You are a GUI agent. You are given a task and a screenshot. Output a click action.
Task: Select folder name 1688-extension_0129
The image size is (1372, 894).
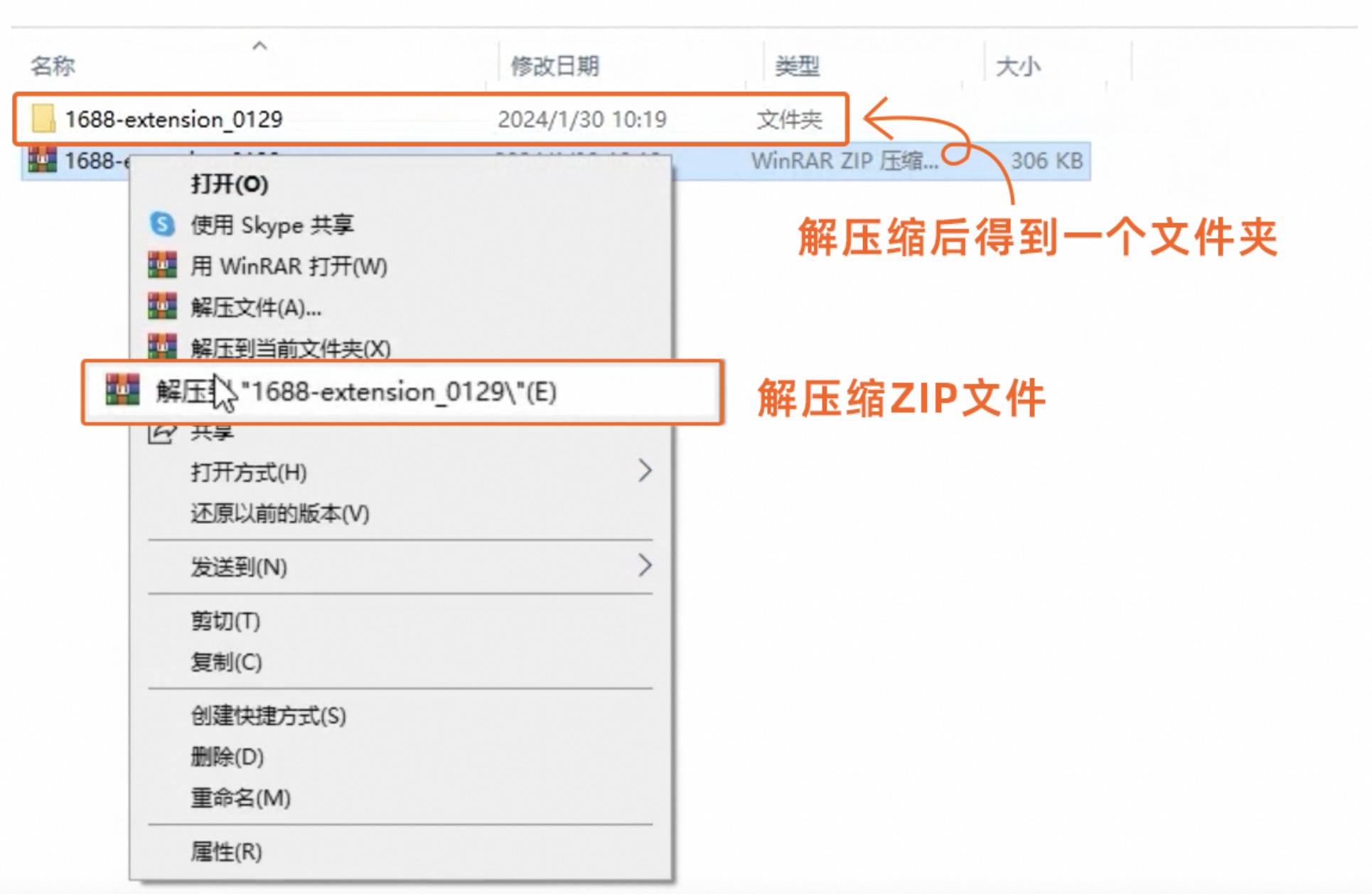pos(174,119)
